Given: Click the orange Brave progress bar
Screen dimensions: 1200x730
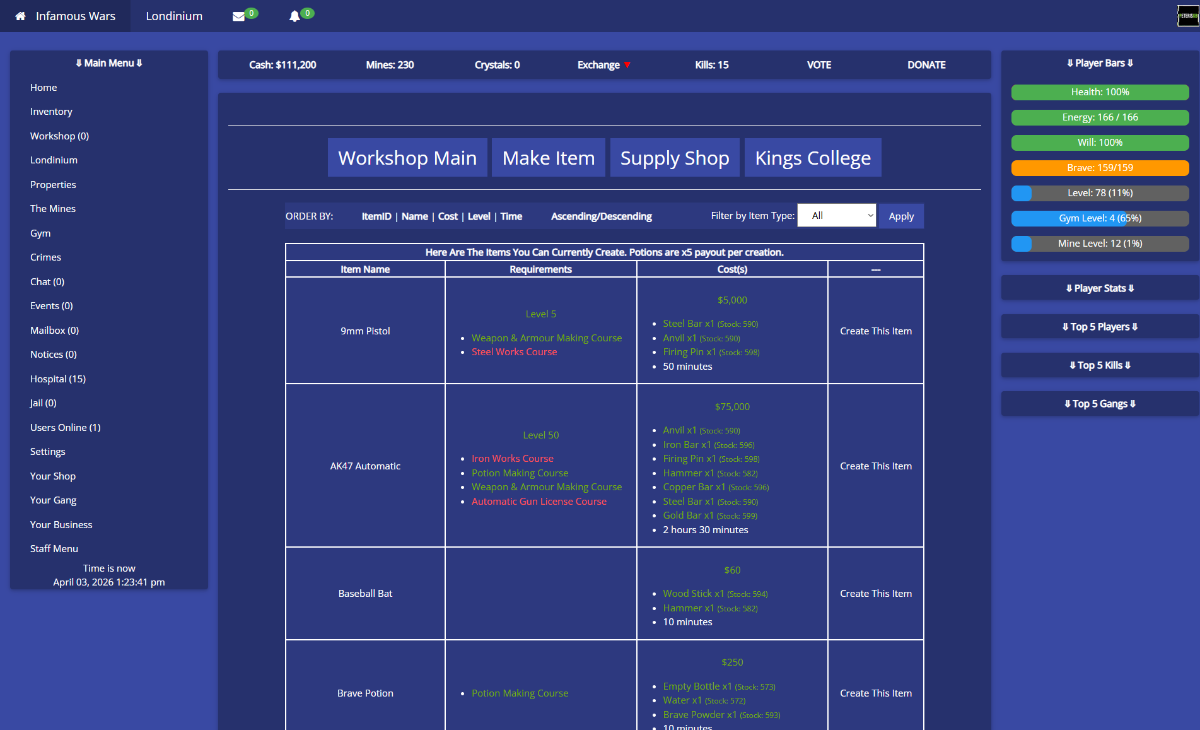Looking at the screenshot, I should (1100, 168).
